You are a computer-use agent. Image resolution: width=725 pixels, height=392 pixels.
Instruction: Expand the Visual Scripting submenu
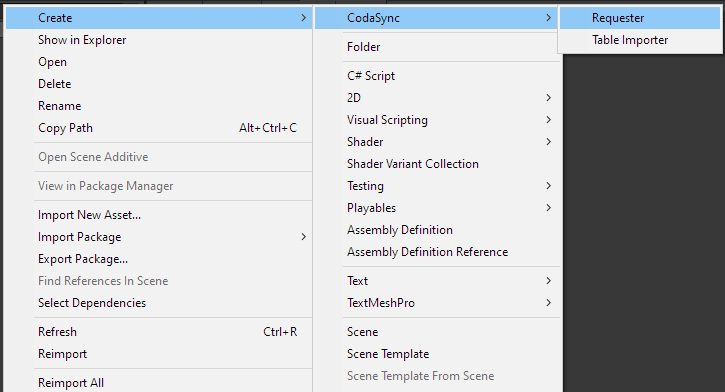coord(436,120)
